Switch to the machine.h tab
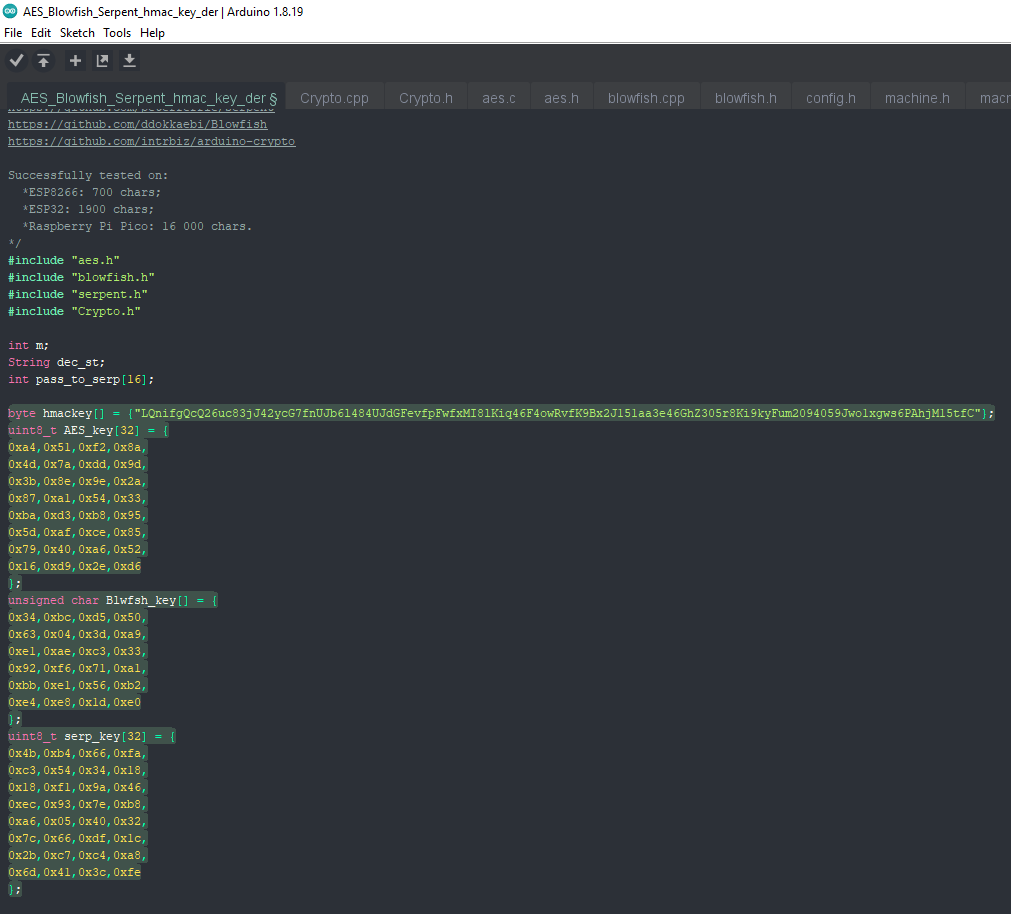This screenshot has height=914, width=1011. pyautogui.click(x=917, y=98)
